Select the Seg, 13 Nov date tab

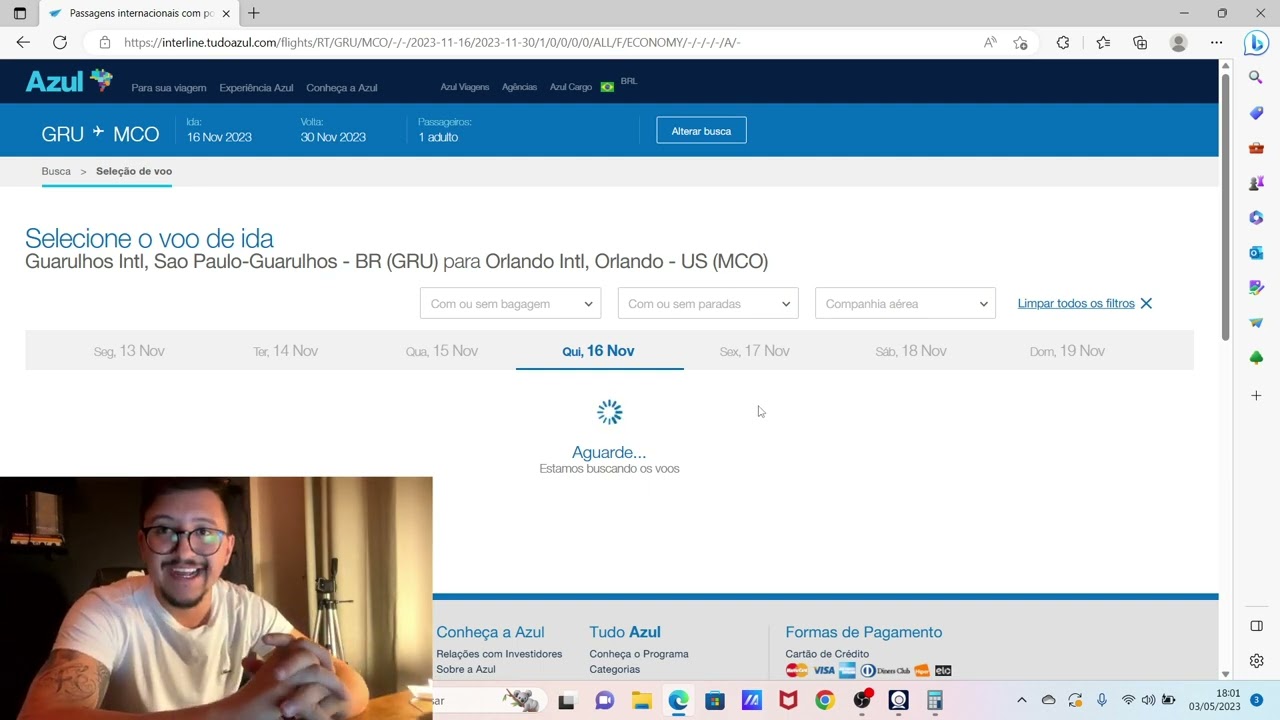coord(129,351)
